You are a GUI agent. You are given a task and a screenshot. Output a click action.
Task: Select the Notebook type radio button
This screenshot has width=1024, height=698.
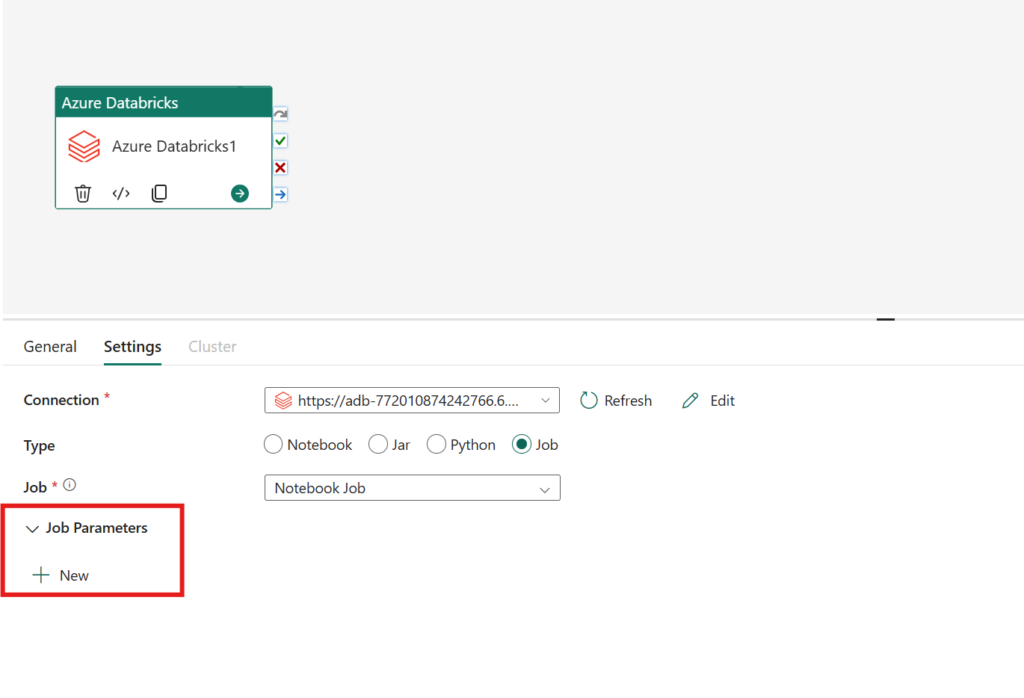click(273, 445)
